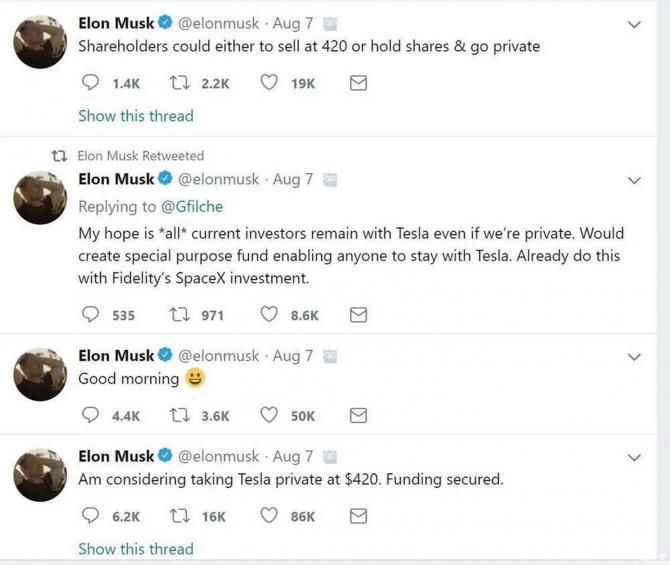670x565 pixels.
Task: Show this thread under 'Shareholders' tweet
Action: [x=135, y=116]
